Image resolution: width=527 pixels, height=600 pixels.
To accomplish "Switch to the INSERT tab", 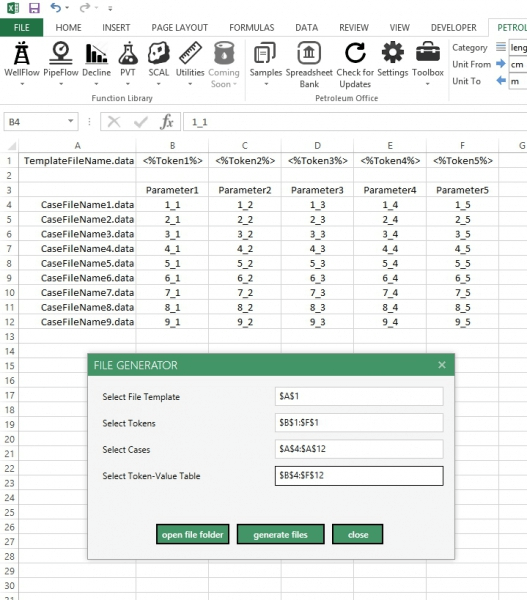I will coord(116,28).
